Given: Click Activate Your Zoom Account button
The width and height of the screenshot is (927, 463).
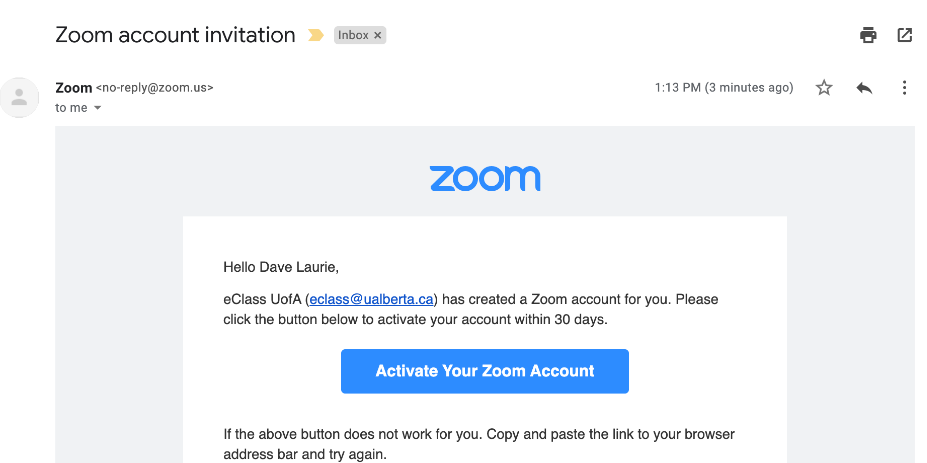Looking at the screenshot, I should [x=485, y=371].
